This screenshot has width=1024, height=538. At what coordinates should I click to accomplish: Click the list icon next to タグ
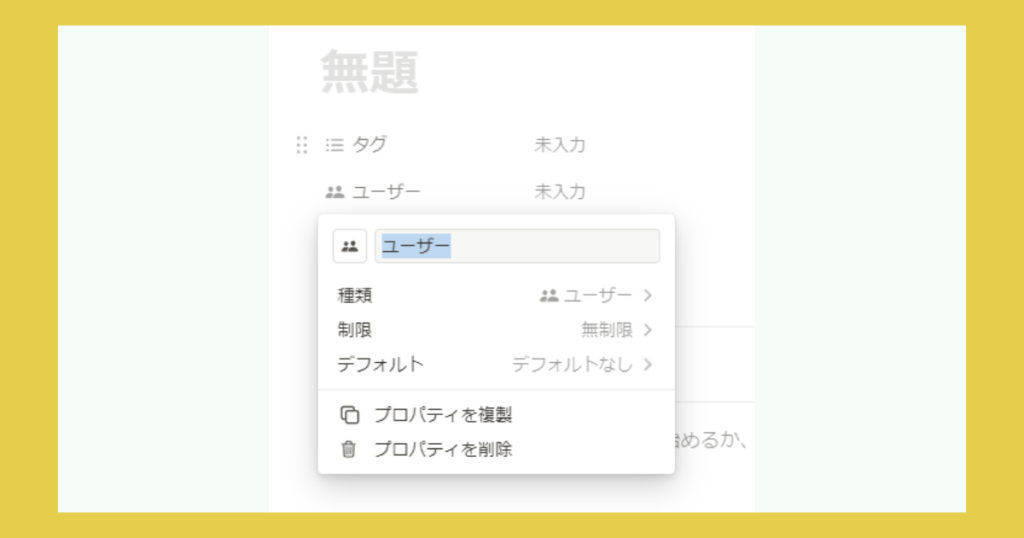335,145
